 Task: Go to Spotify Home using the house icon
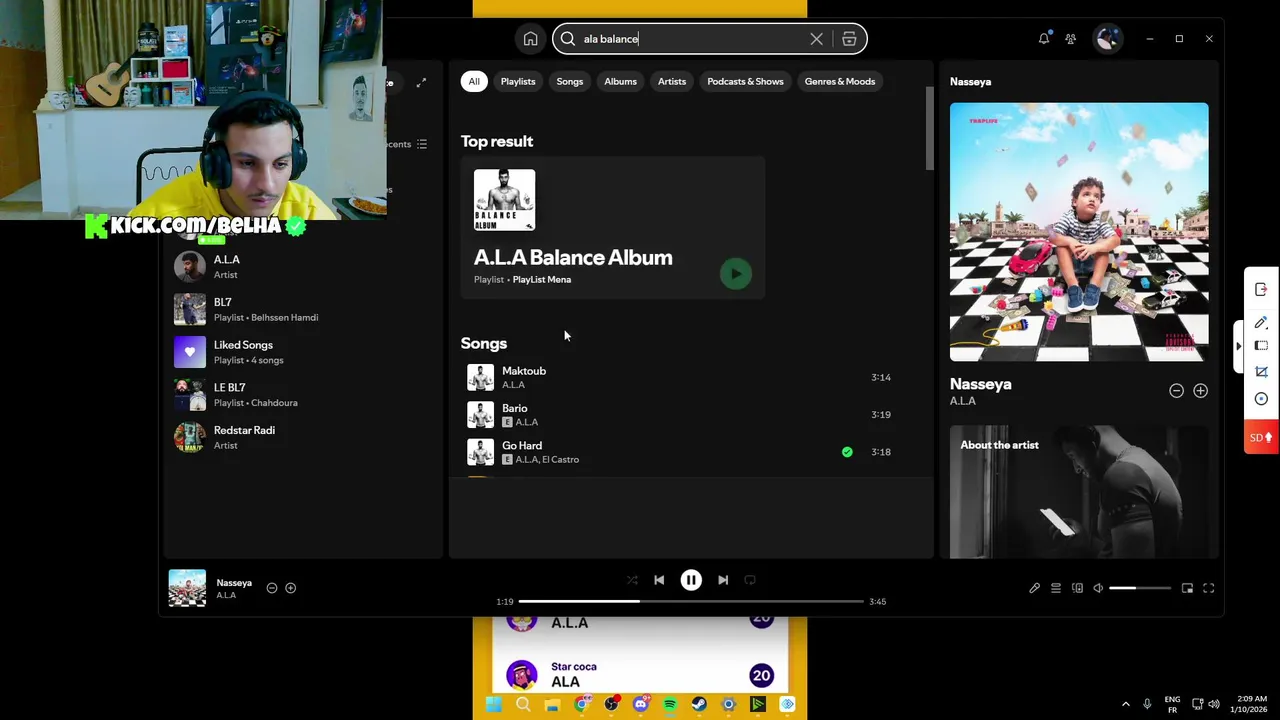pos(530,39)
